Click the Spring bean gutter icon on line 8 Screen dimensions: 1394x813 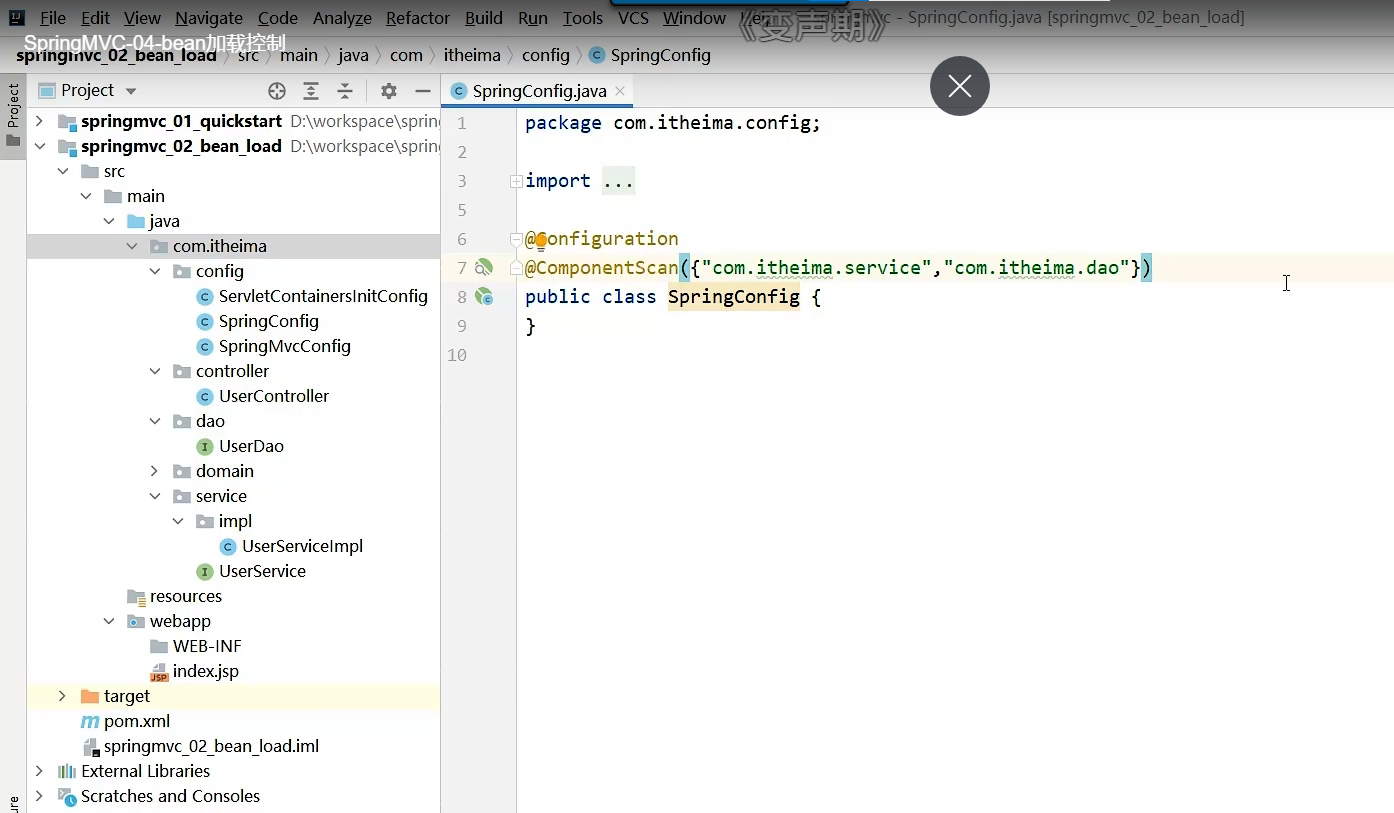(484, 296)
